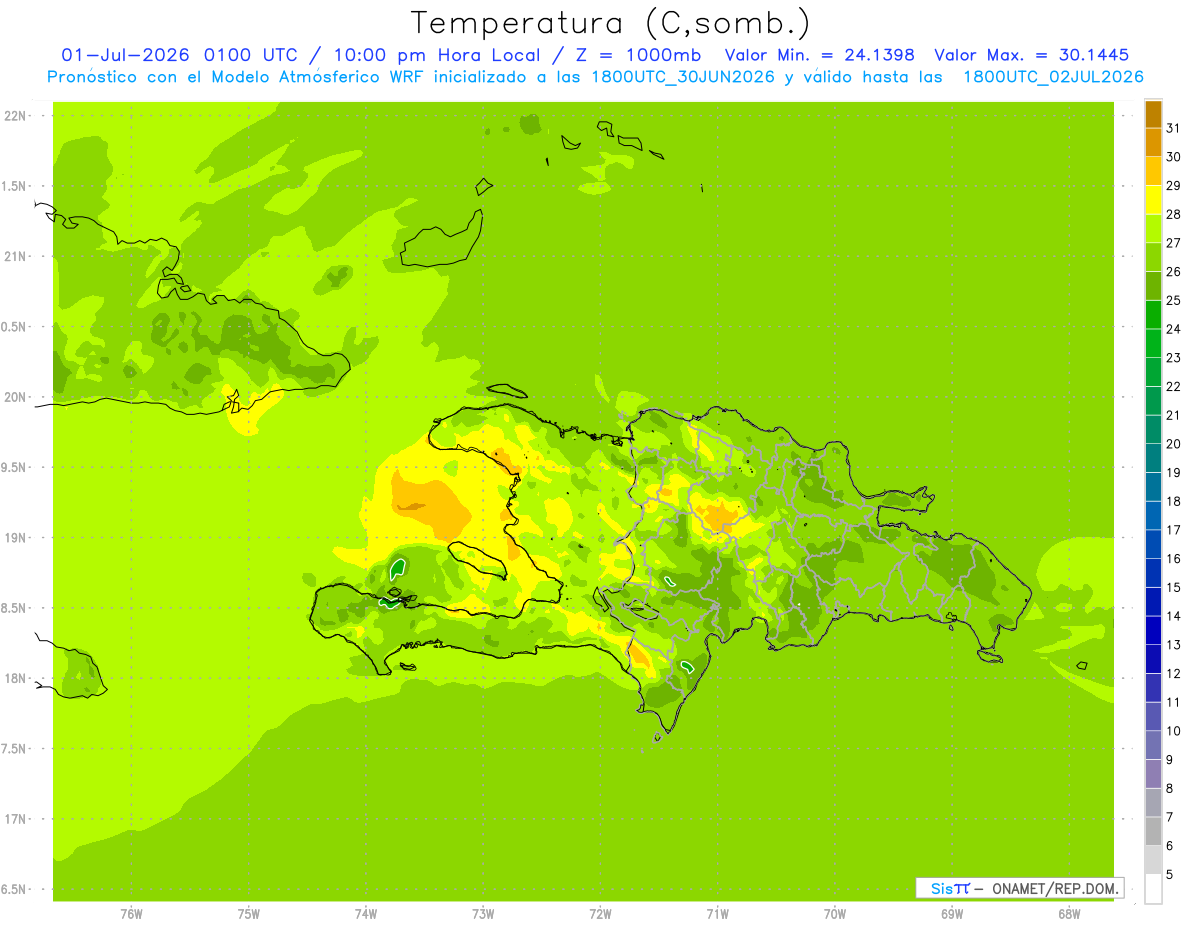This screenshot has width=1200, height=927.
Task: Click the '71W' longitude label
Action: [x=717, y=914]
